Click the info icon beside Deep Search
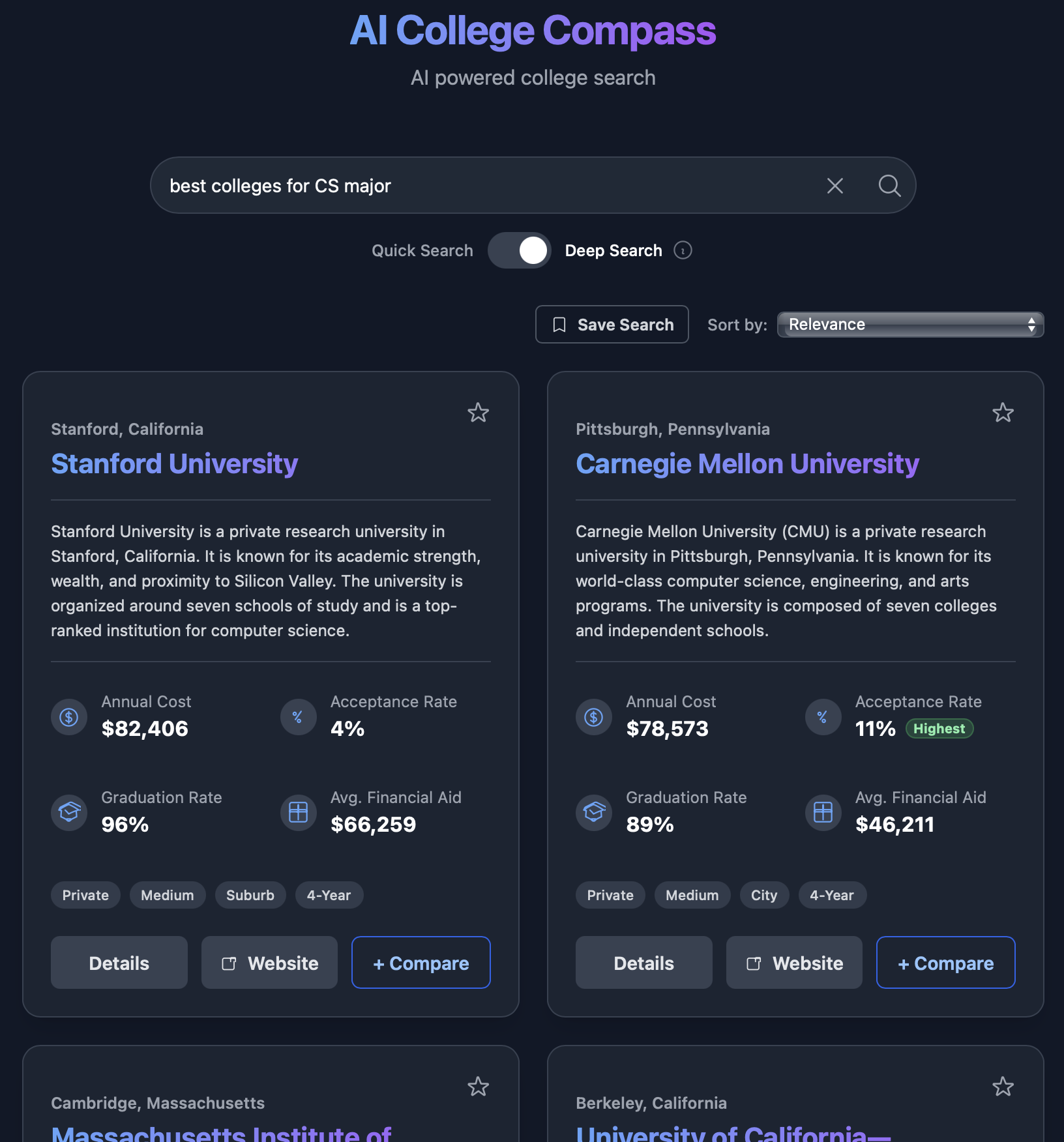Image resolution: width=1064 pixels, height=1142 pixels. click(x=682, y=250)
